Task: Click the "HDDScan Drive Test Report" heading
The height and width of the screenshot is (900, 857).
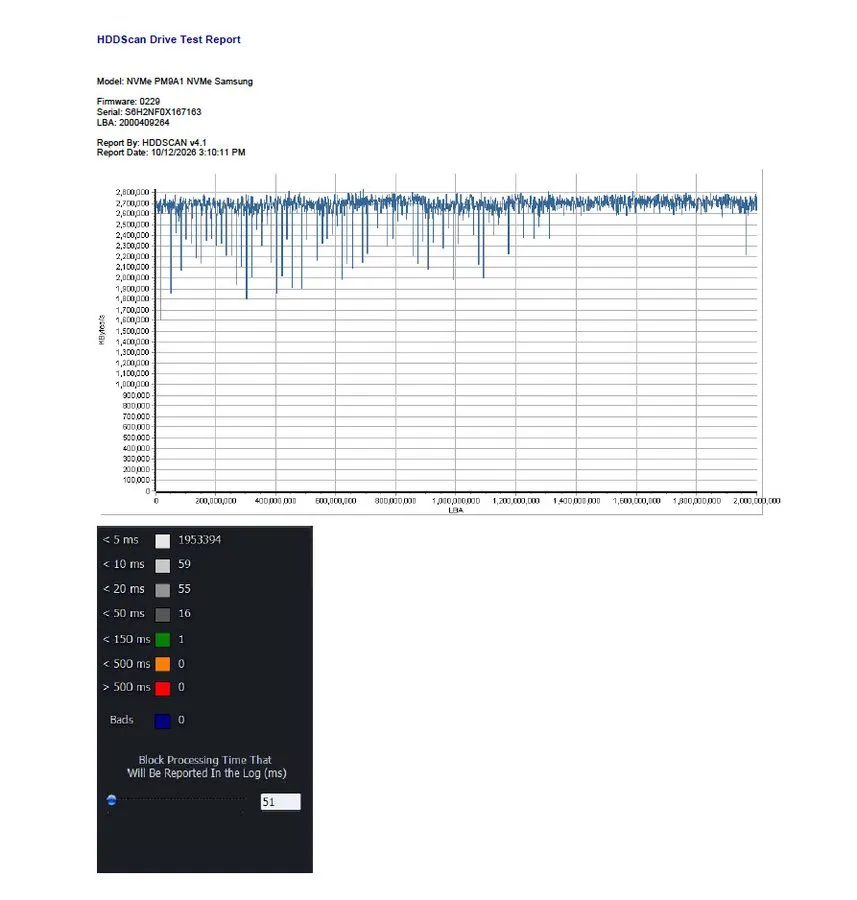Action: coord(169,40)
